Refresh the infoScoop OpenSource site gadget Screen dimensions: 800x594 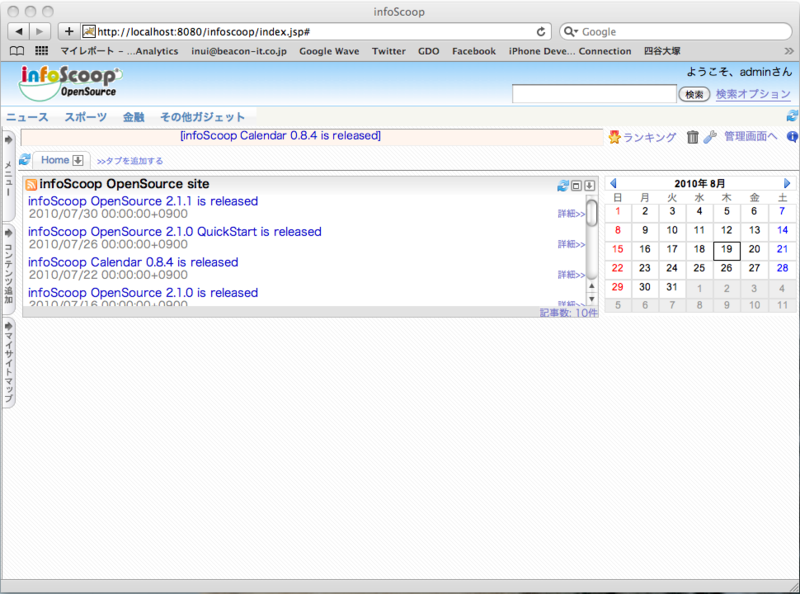point(563,186)
